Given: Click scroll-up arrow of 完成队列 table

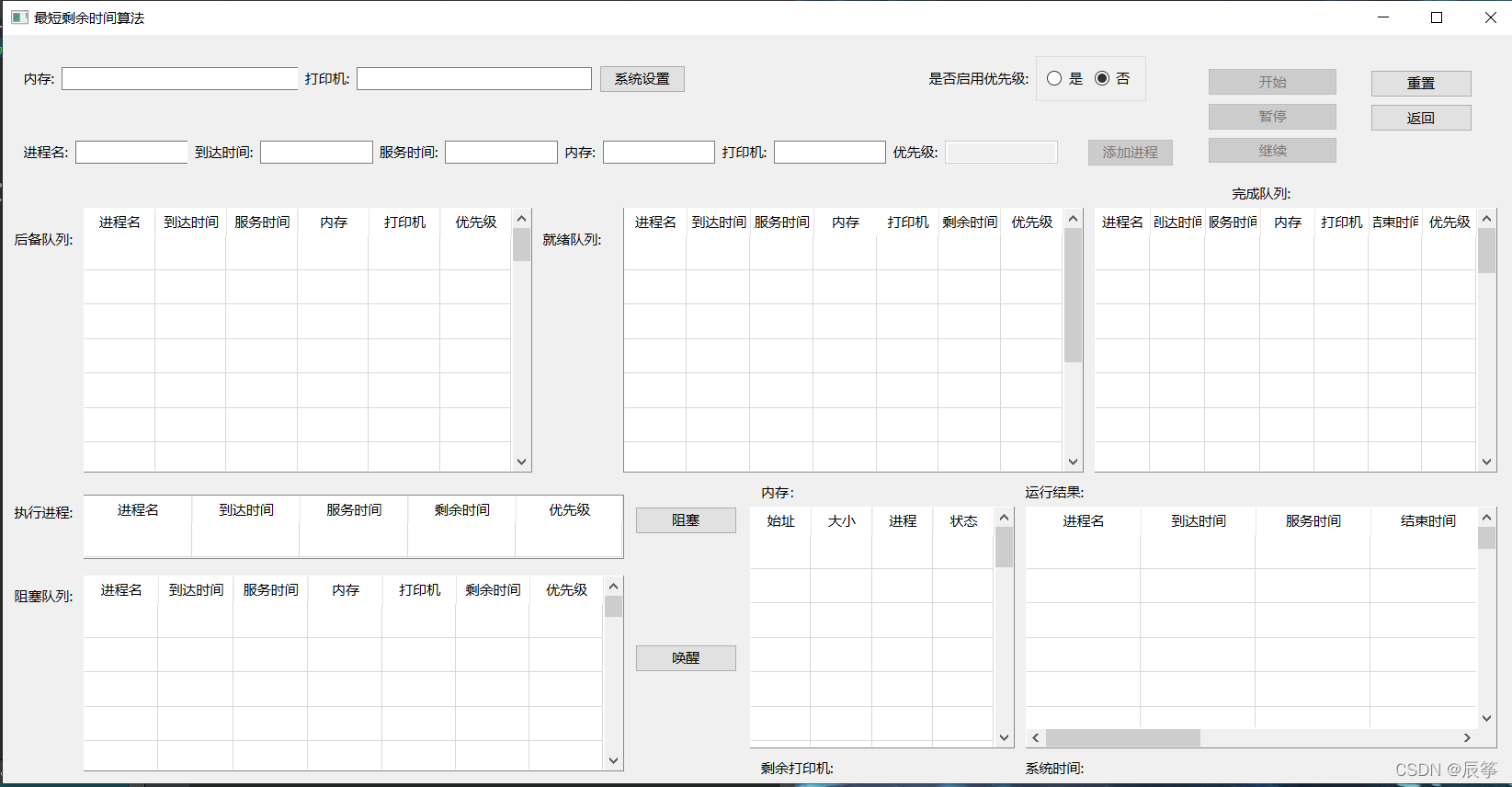Looking at the screenshot, I should point(1486,219).
